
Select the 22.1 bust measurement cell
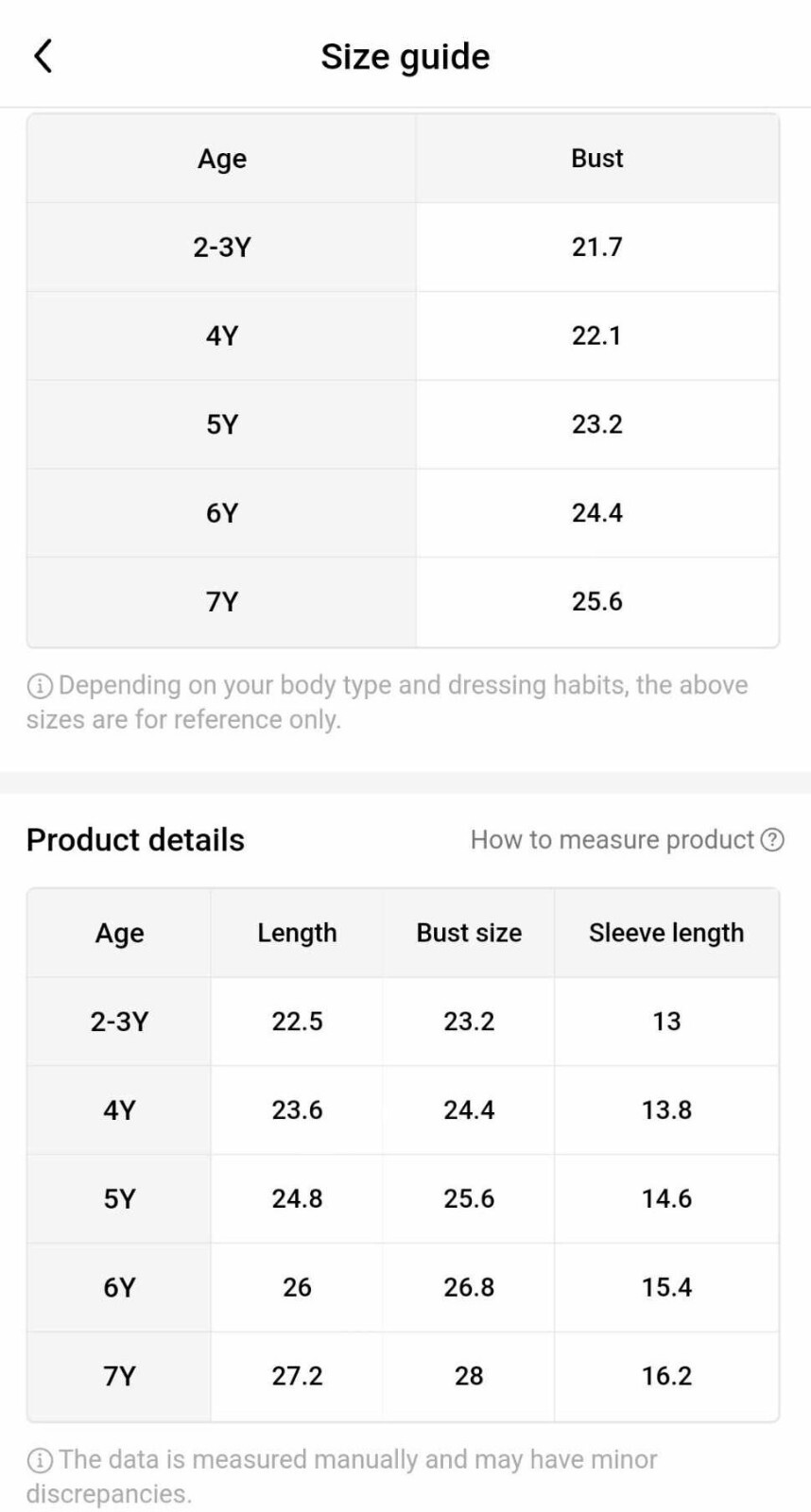pos(596,335)
